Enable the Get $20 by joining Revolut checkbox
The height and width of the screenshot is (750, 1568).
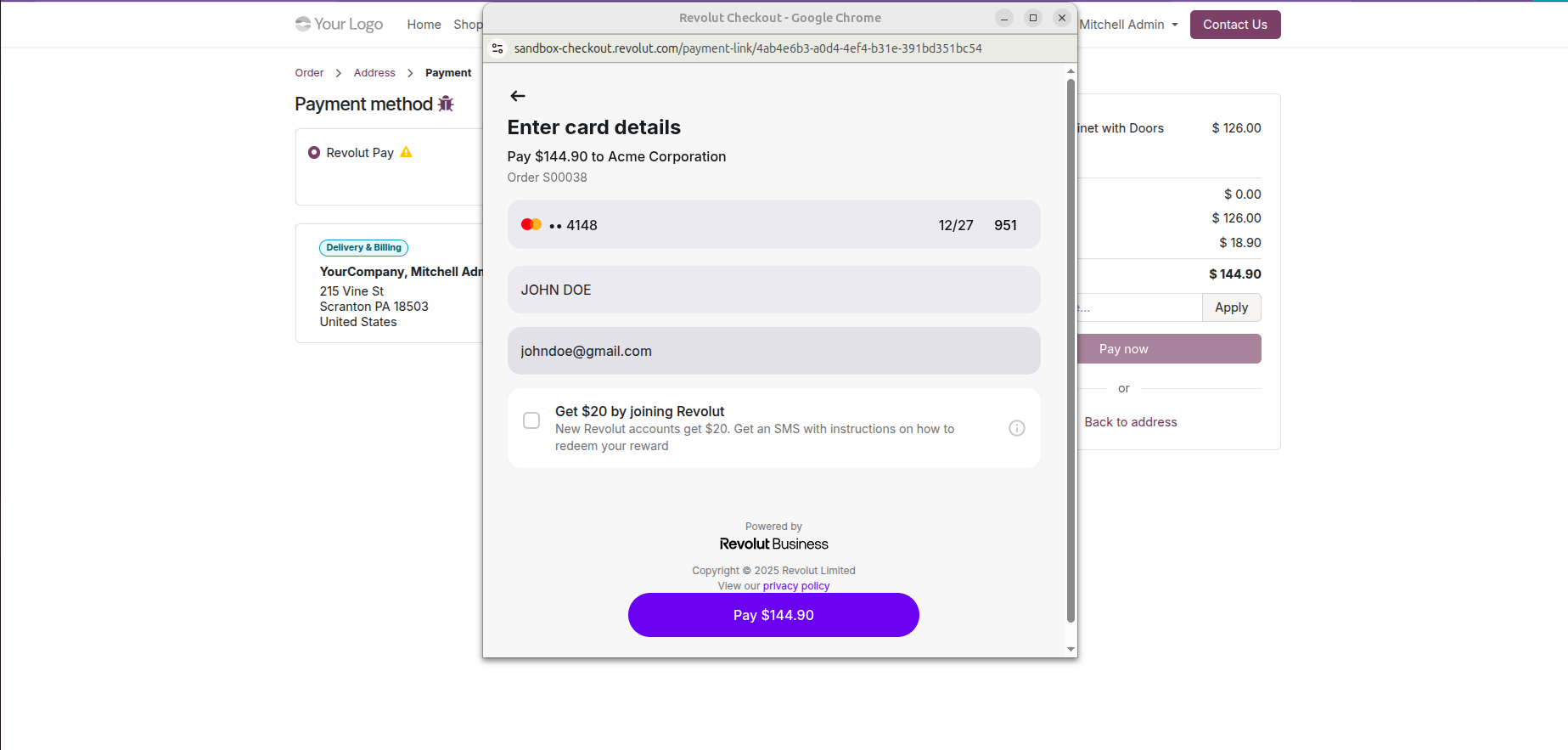[531, 420]
